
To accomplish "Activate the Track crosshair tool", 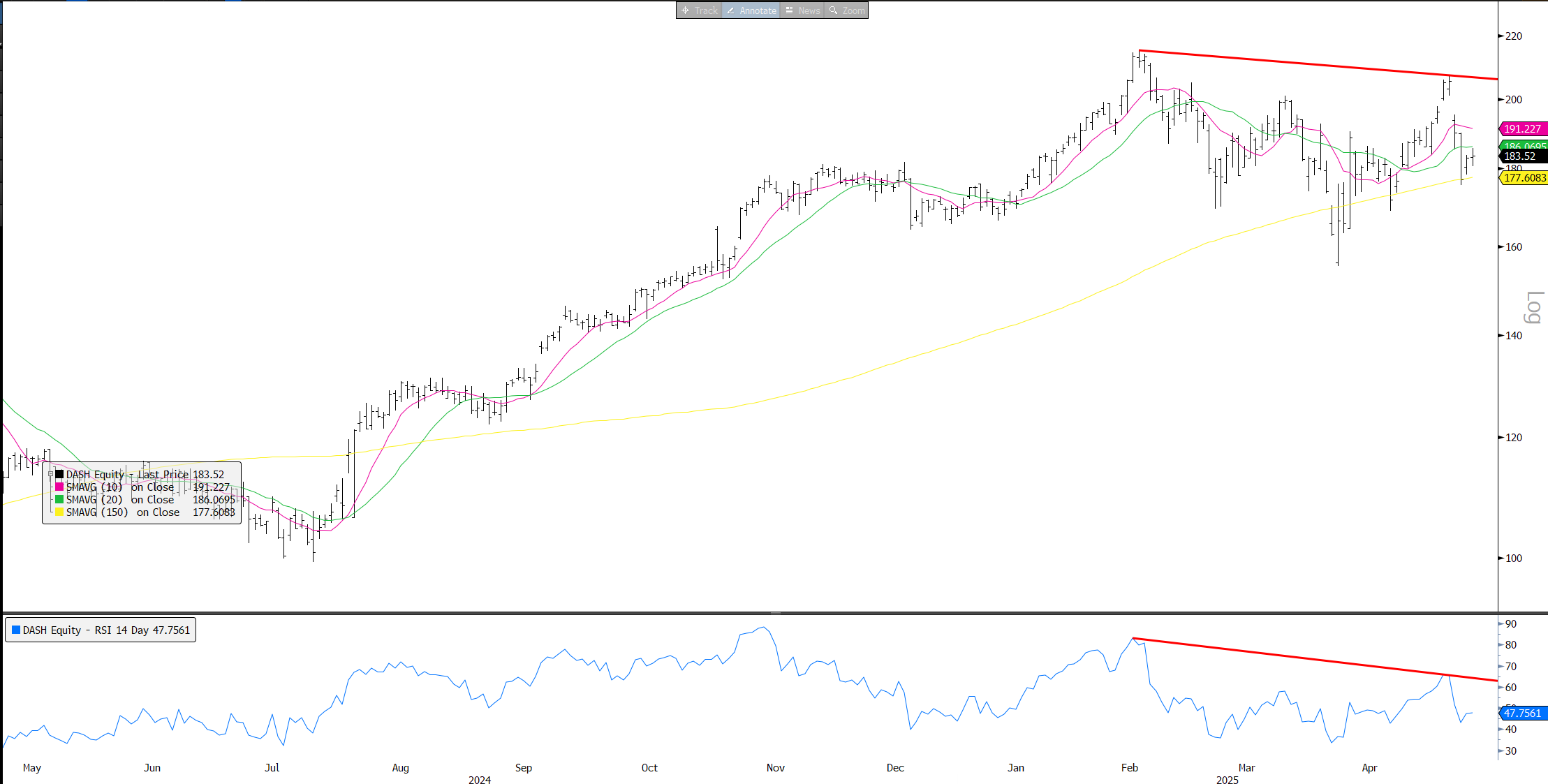I will click(x=699, y=10).
